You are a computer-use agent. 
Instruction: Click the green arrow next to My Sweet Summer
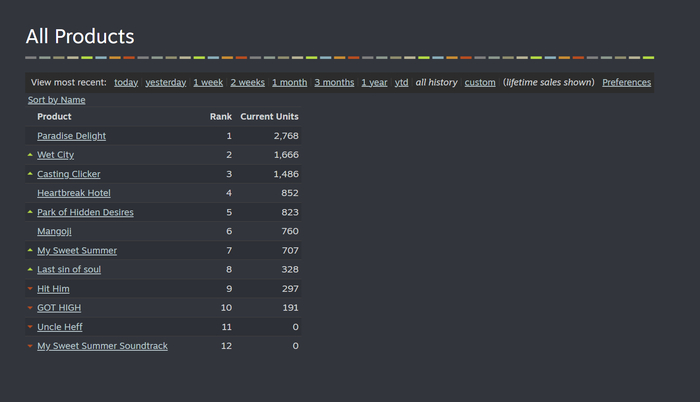tap(30, 250)
